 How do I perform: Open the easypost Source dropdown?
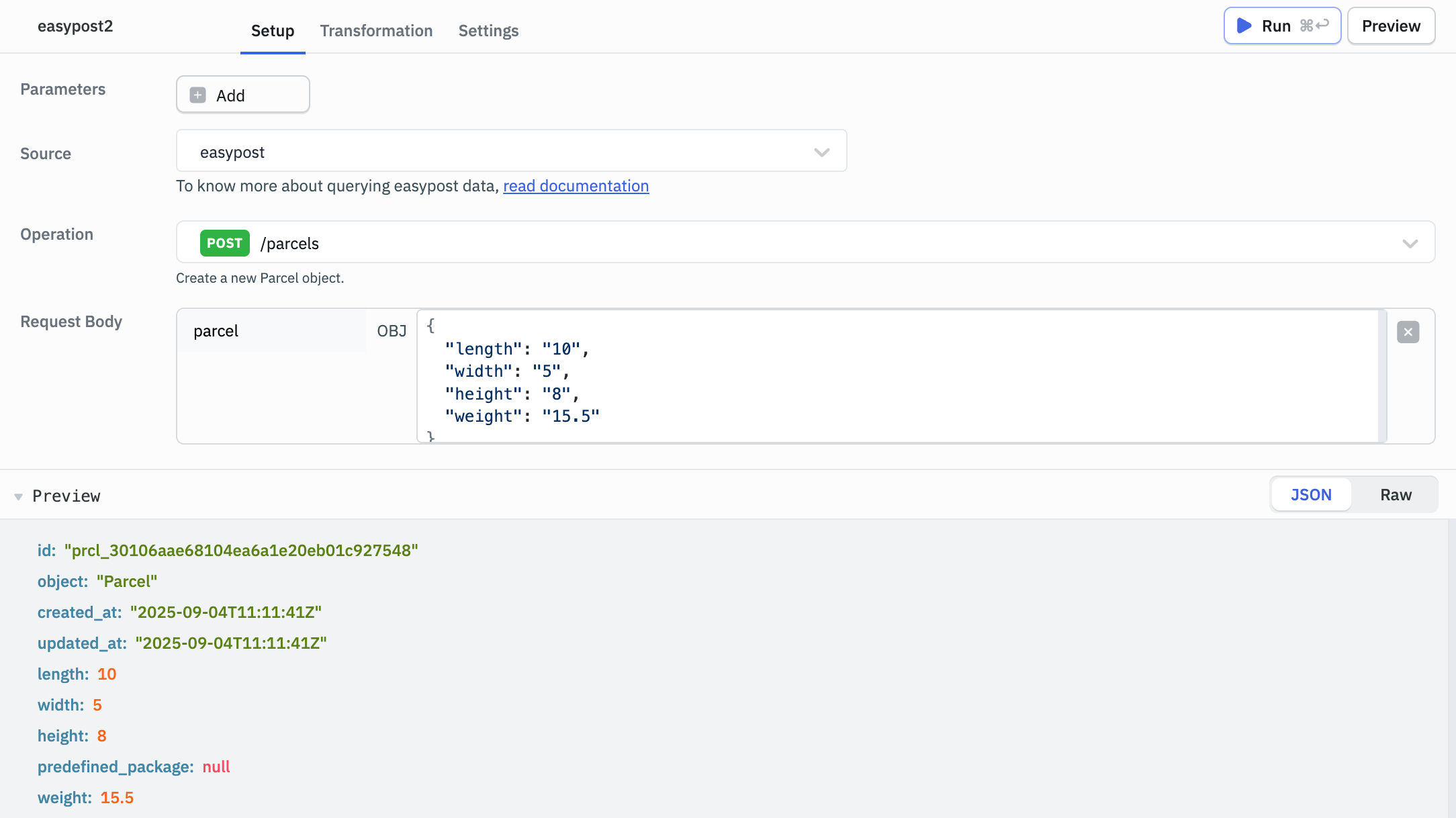[510, 151]
